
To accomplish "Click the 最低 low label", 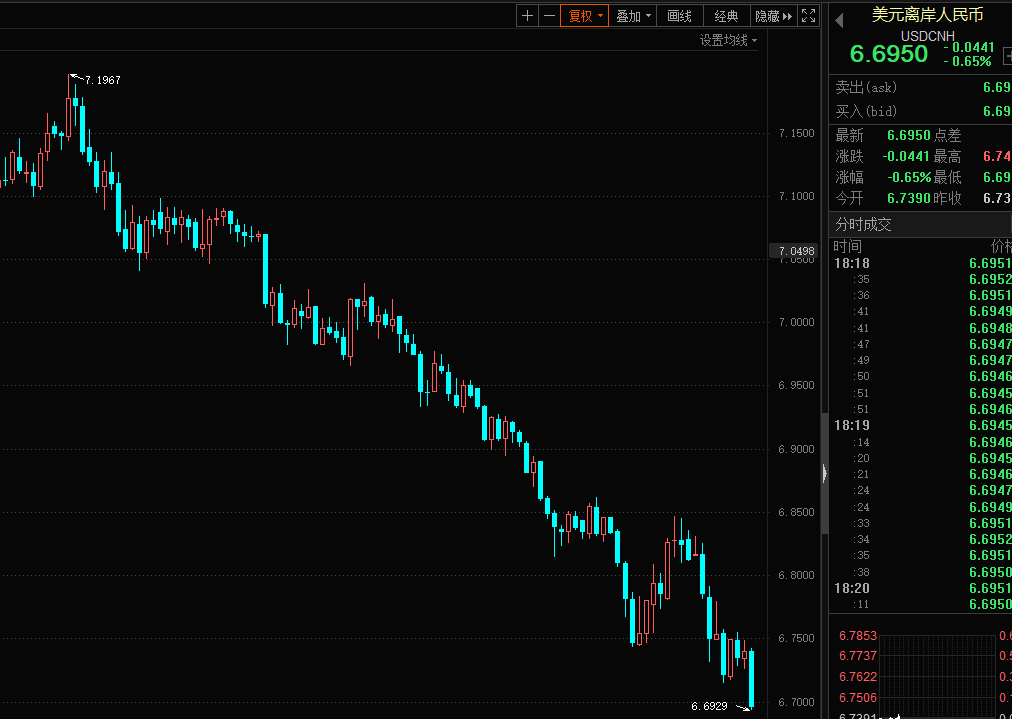I will click(947, 177).
